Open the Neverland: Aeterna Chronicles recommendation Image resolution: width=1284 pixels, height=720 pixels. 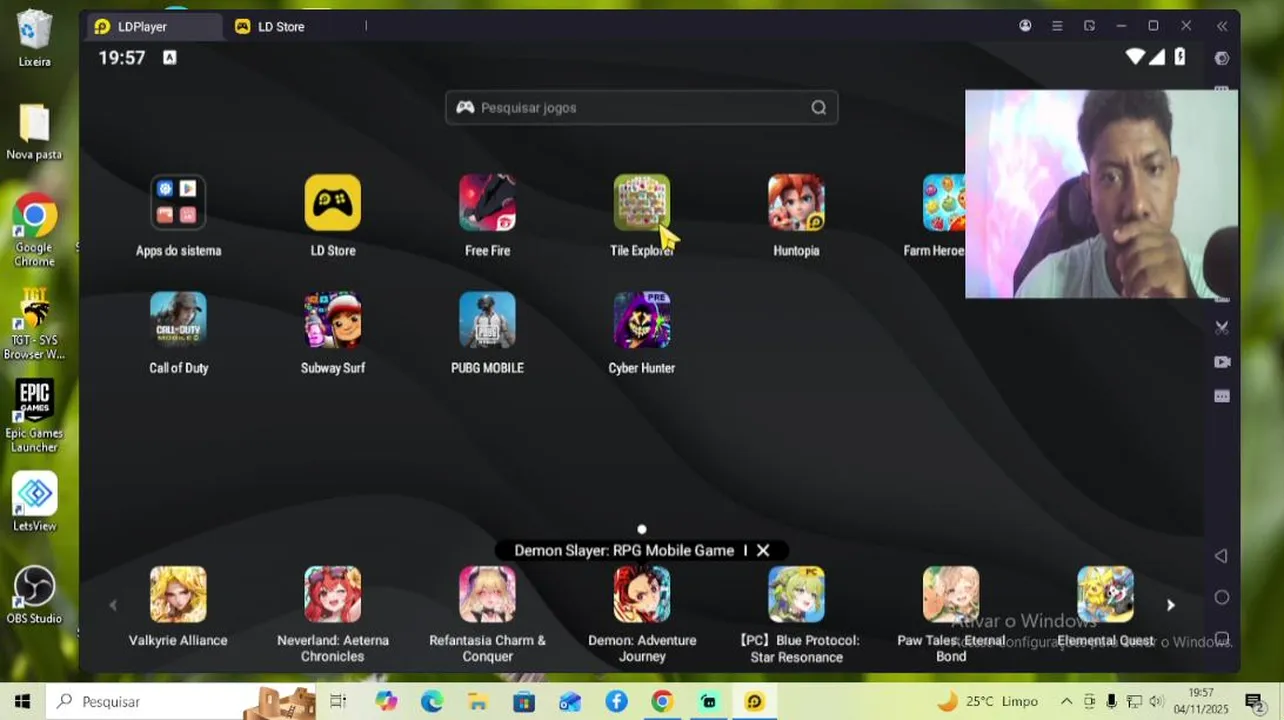pos(333,595)
